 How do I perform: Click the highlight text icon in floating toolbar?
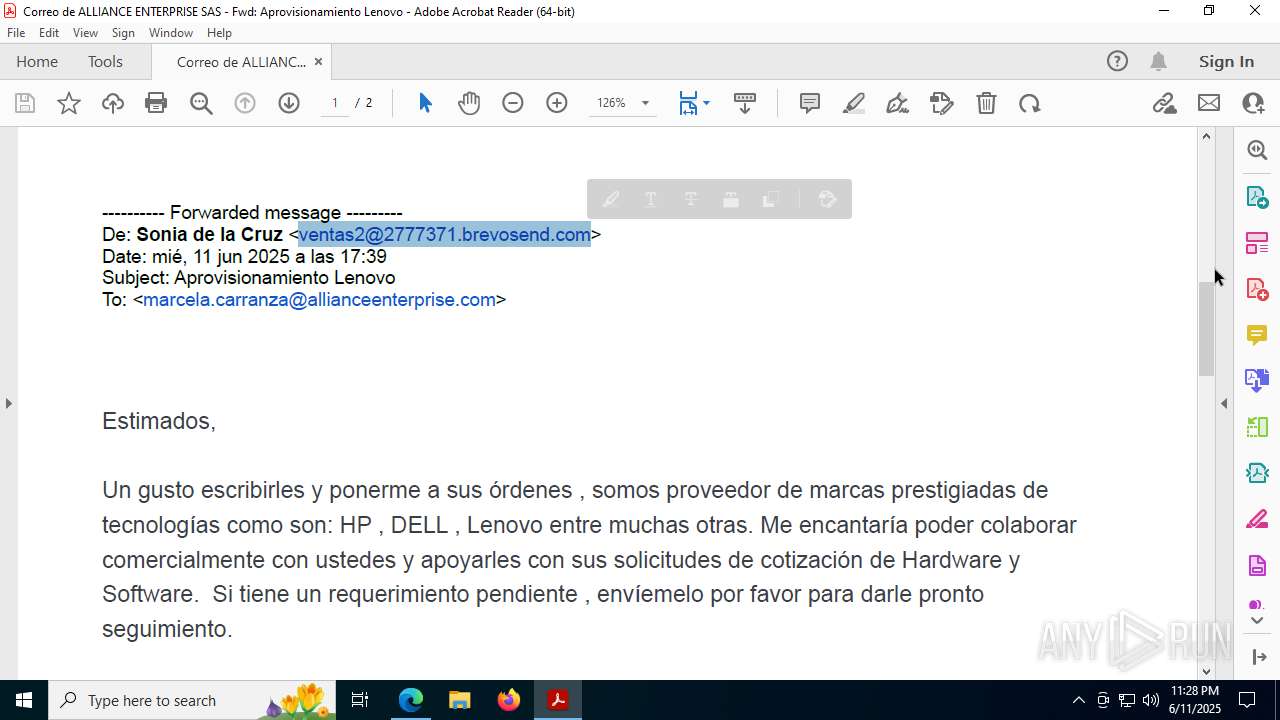point(611,199)
